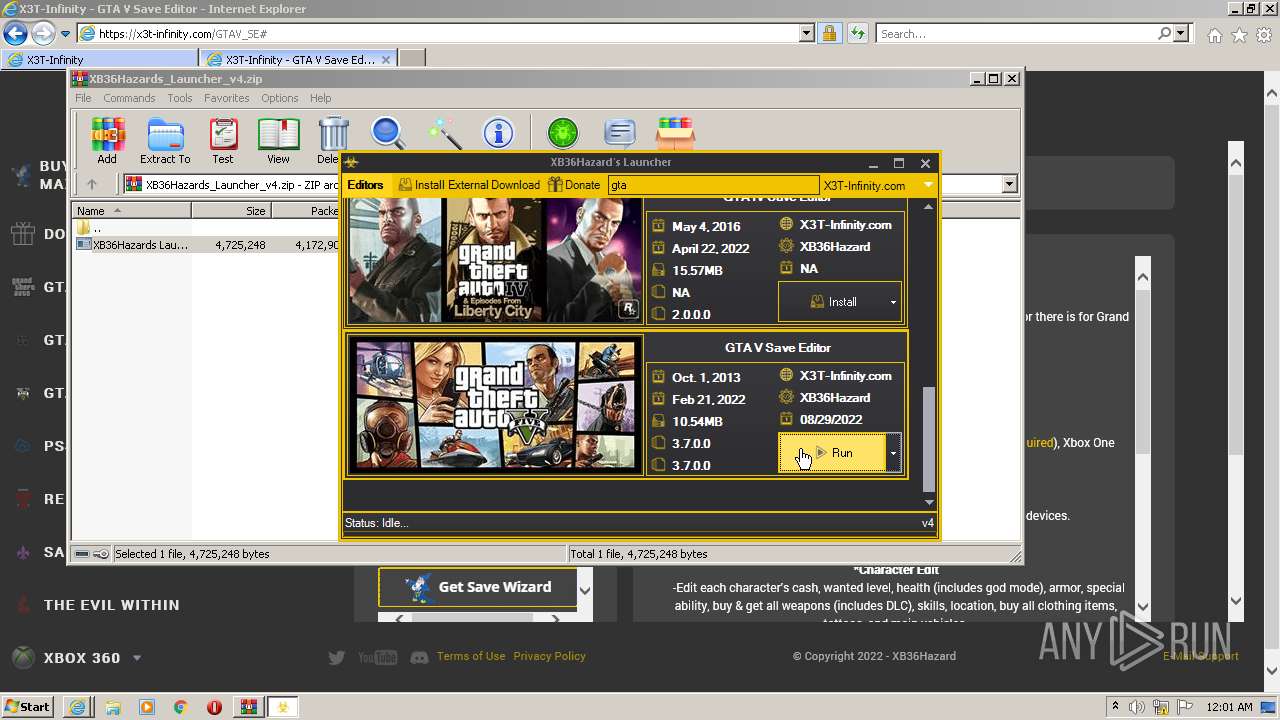Click the GTA V cover thumbnail
1280x720 pixels.
[x=494, y=405]
